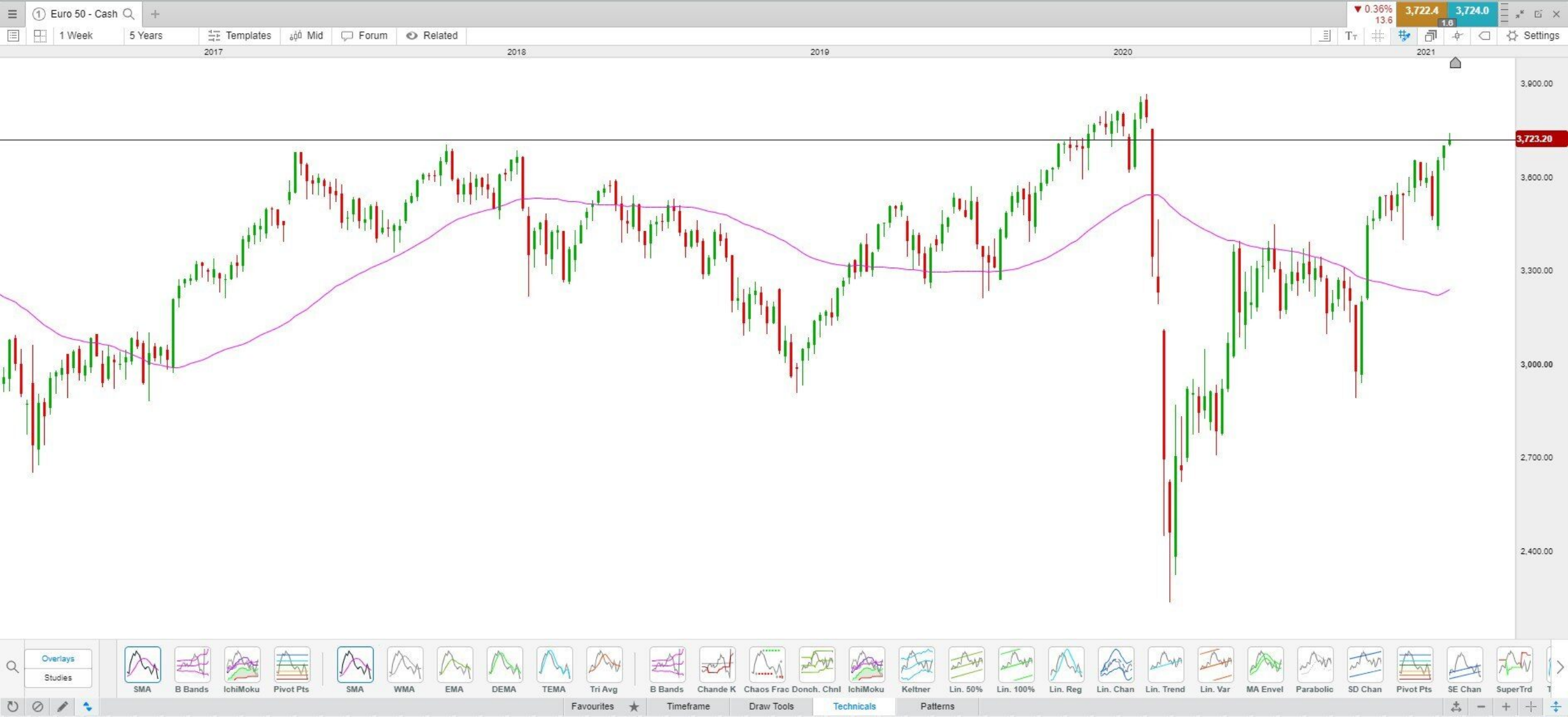Select the Donchian Channel indicator
The width and height of the screenshot is (1568, 717).
(816, 665)
